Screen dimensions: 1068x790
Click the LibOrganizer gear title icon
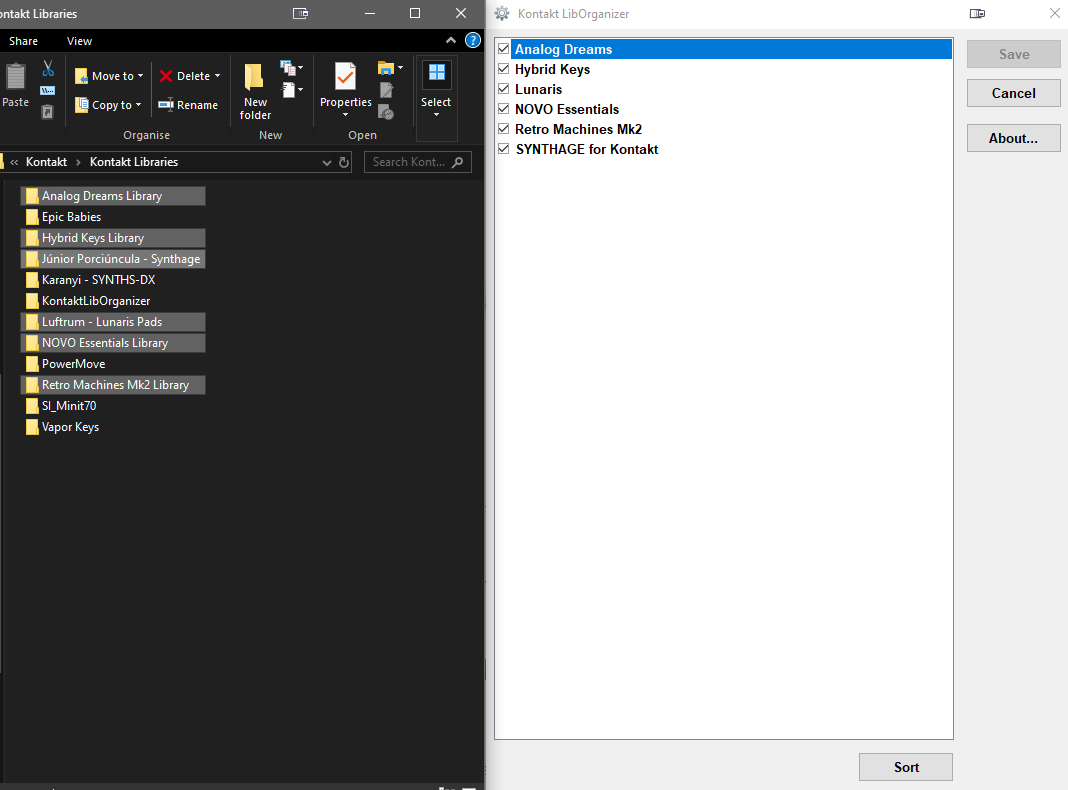pos(502,13)
